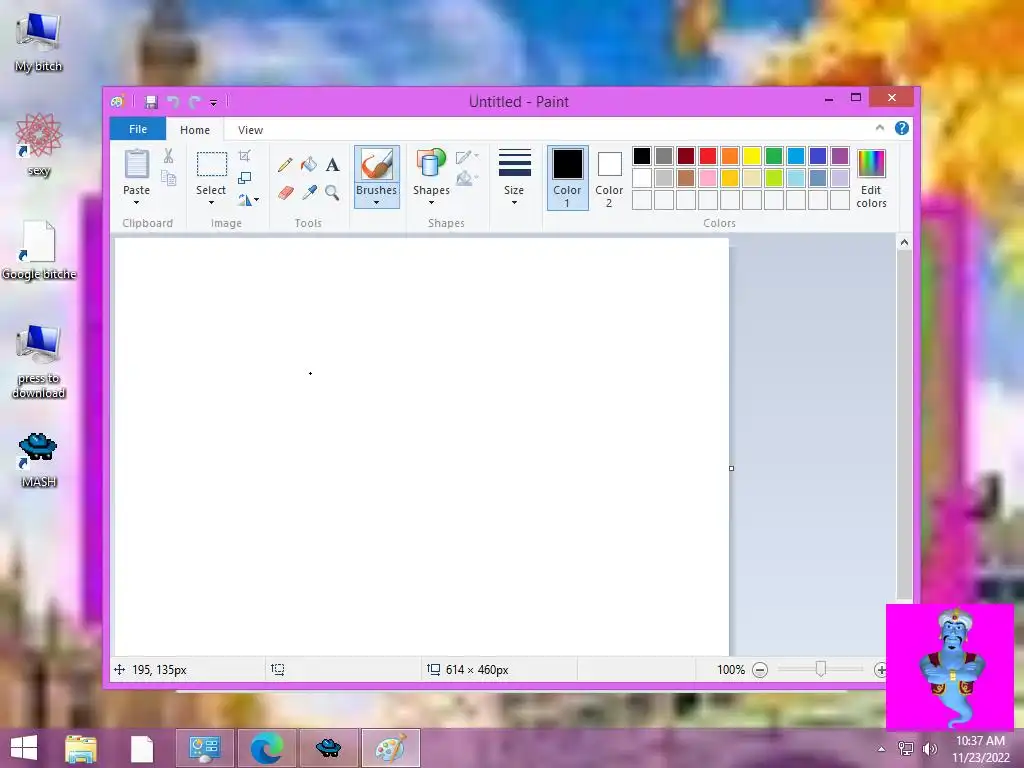
Task: Click the Paint app icon in title bar
Action: (x=118, y=102)
